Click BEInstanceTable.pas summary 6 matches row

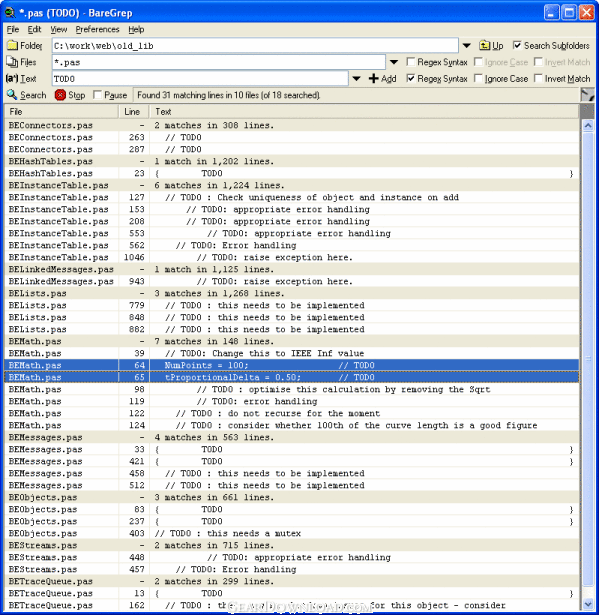click(291, 185)
